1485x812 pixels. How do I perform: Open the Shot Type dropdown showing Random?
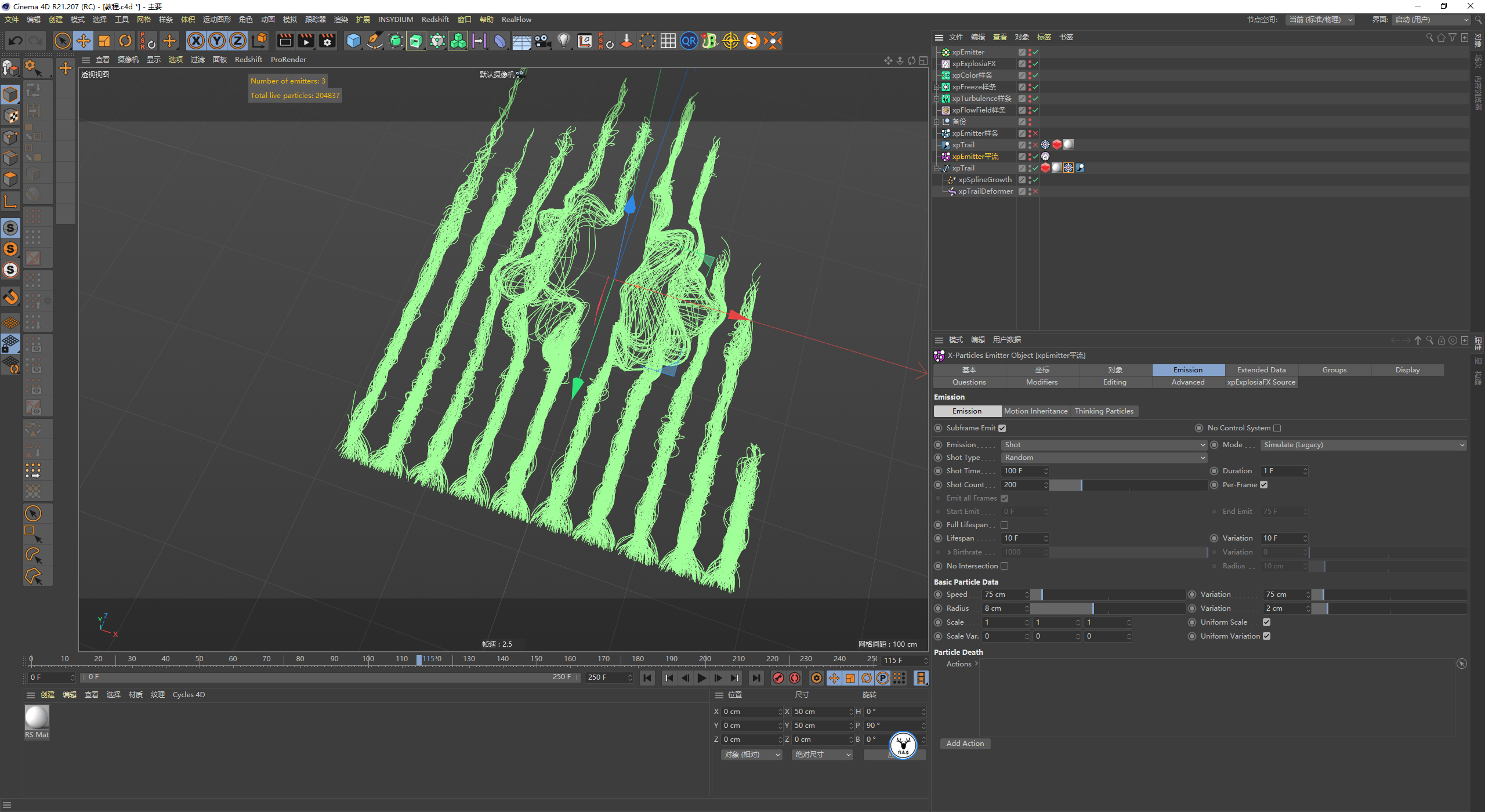pos(1103,458)
